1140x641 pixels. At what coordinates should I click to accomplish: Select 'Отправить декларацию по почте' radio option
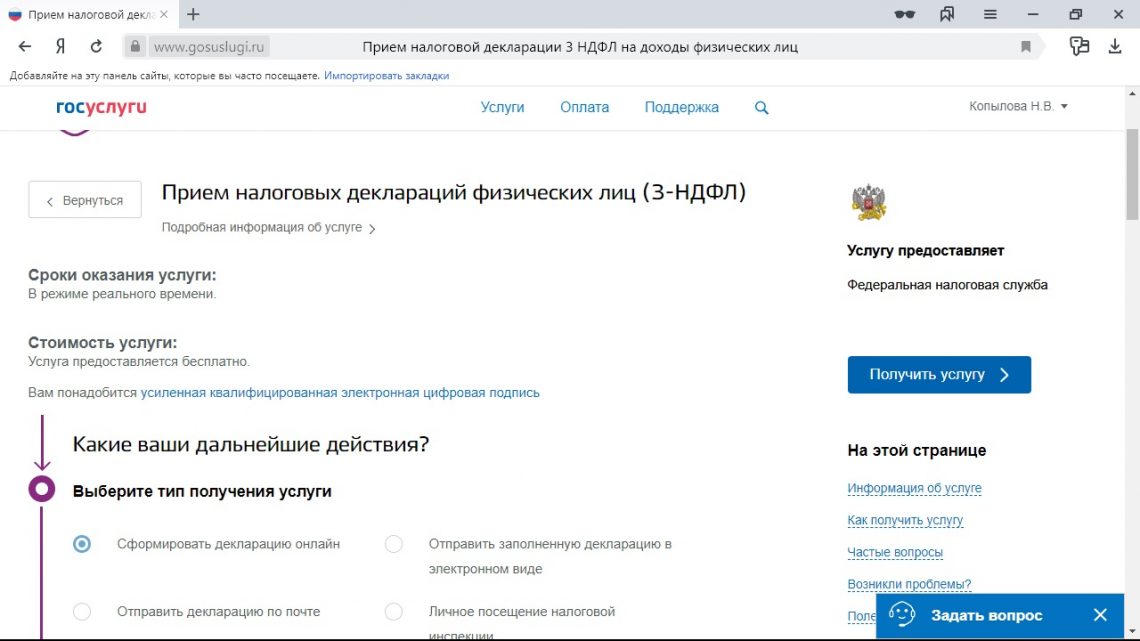point(82,611)
